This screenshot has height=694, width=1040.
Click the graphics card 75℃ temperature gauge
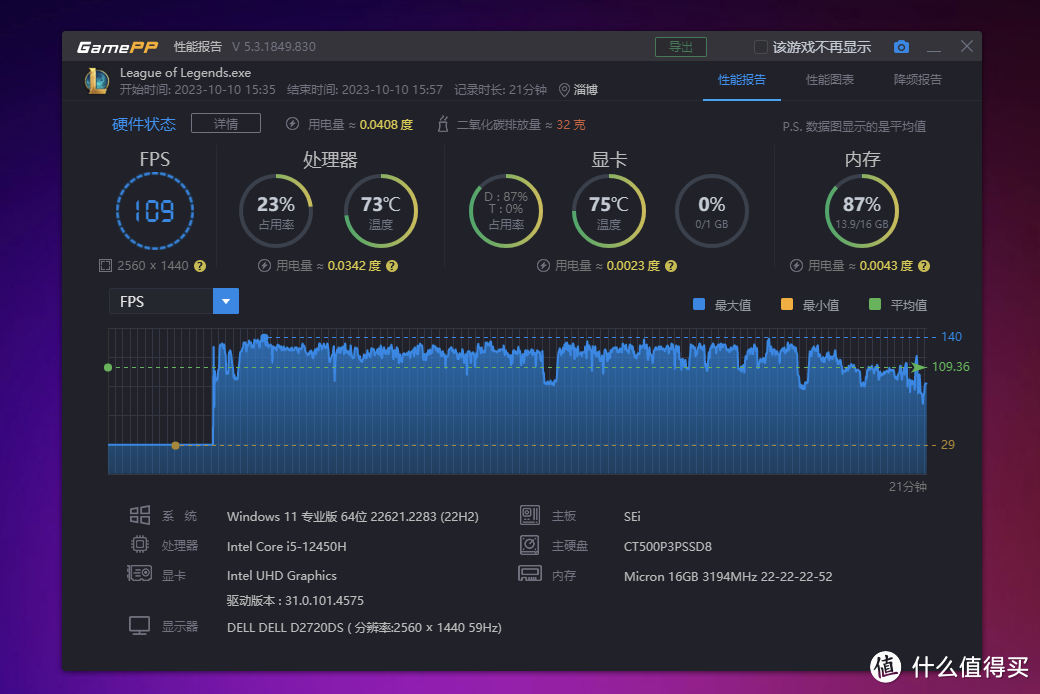click(609, 211)
